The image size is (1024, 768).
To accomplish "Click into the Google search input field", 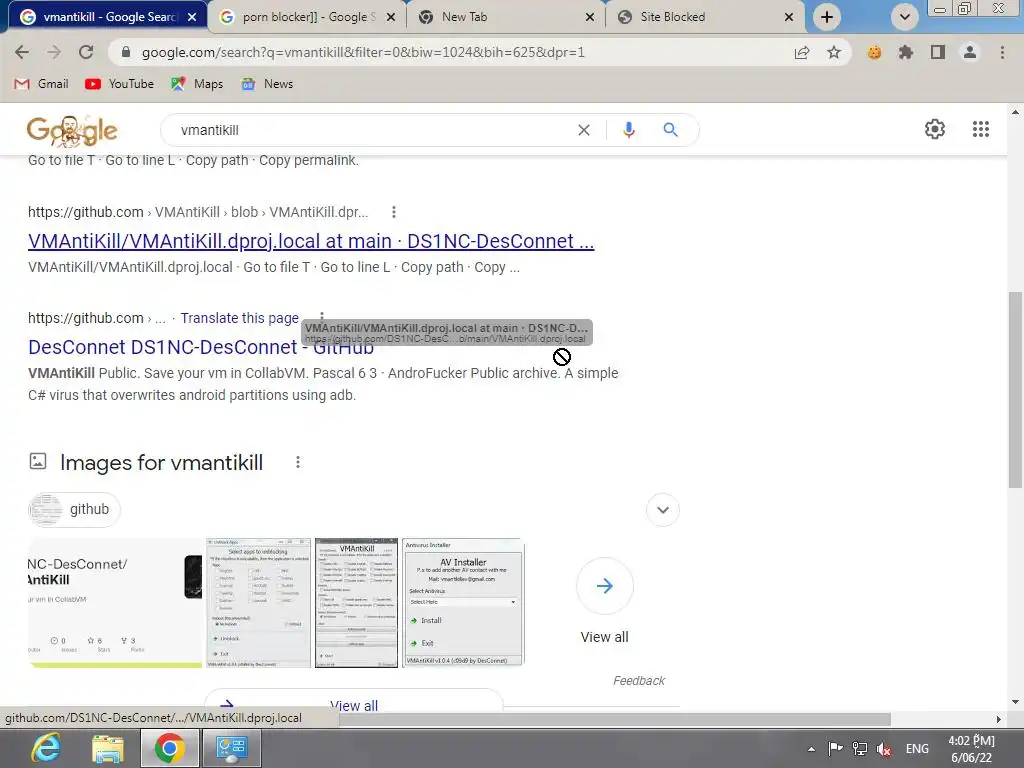I will 372,130.
